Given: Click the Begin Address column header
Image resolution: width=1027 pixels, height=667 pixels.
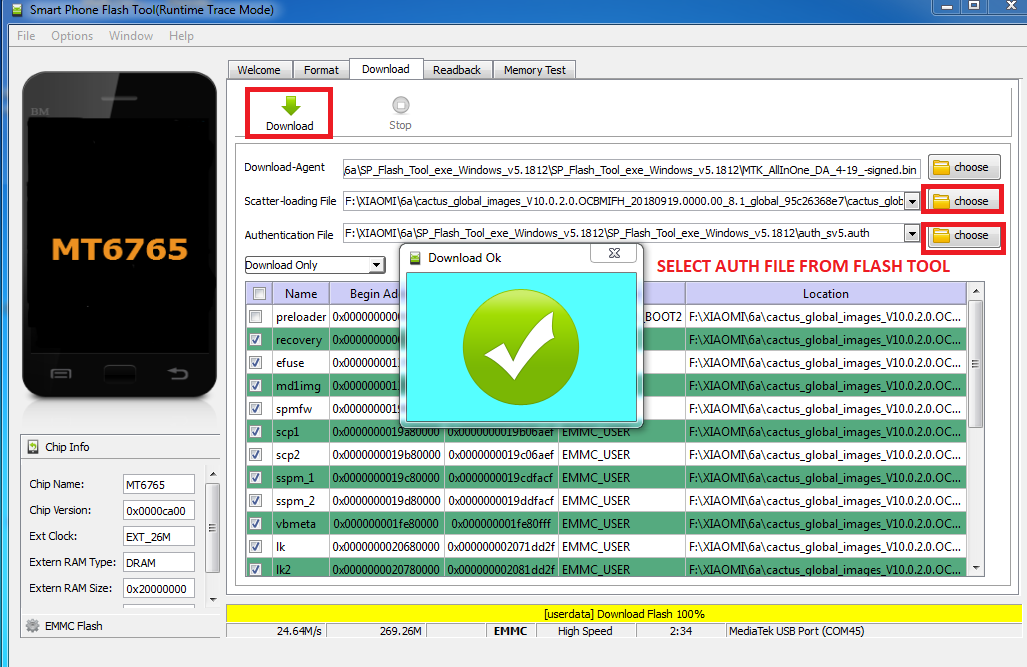Looking at the screenshot, I should coord(367,294).
